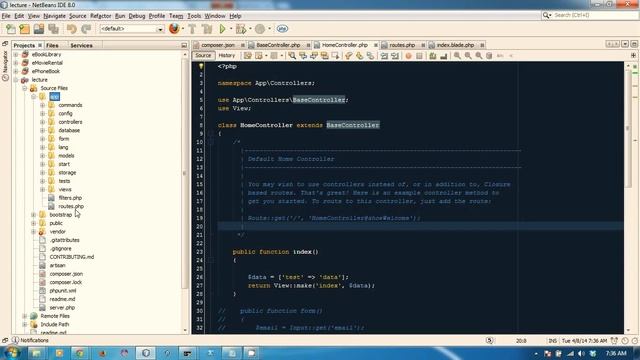Image resolution: width=640 pixels, height=360 pixels.
Task: Click the History view button
Action: pos(227,56)
